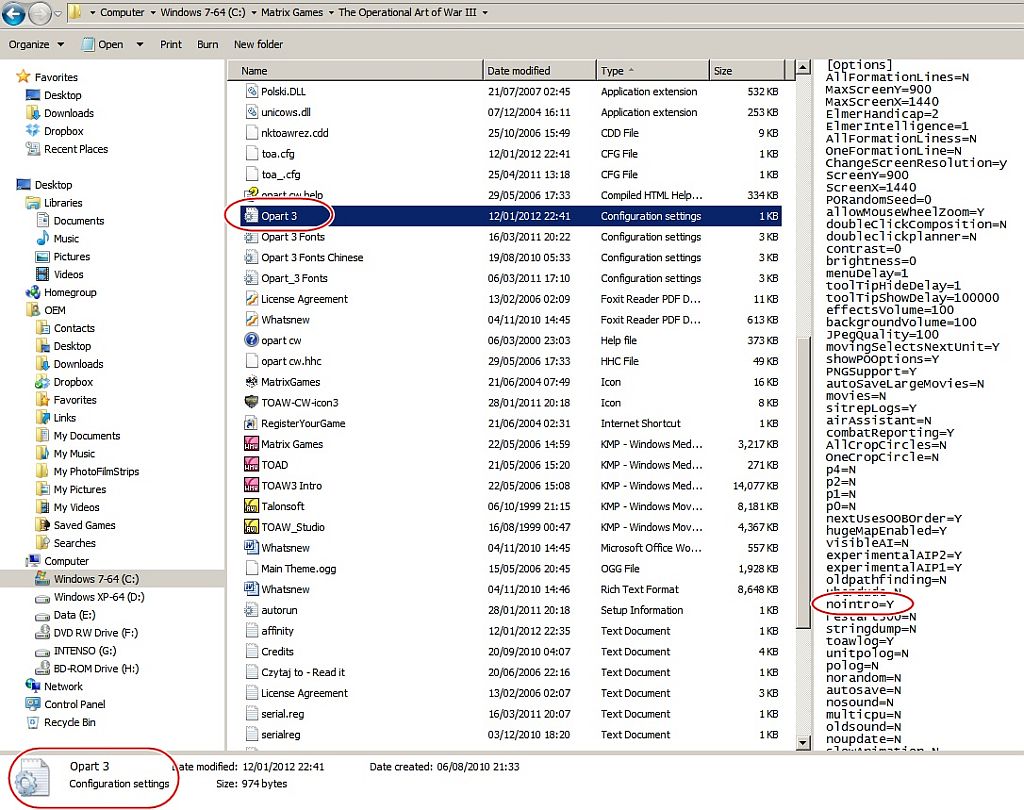The height and width of the screenshot is (810, 1024).
Task: Select the MatrixGames icon file
Action: [x=251, y=382]
